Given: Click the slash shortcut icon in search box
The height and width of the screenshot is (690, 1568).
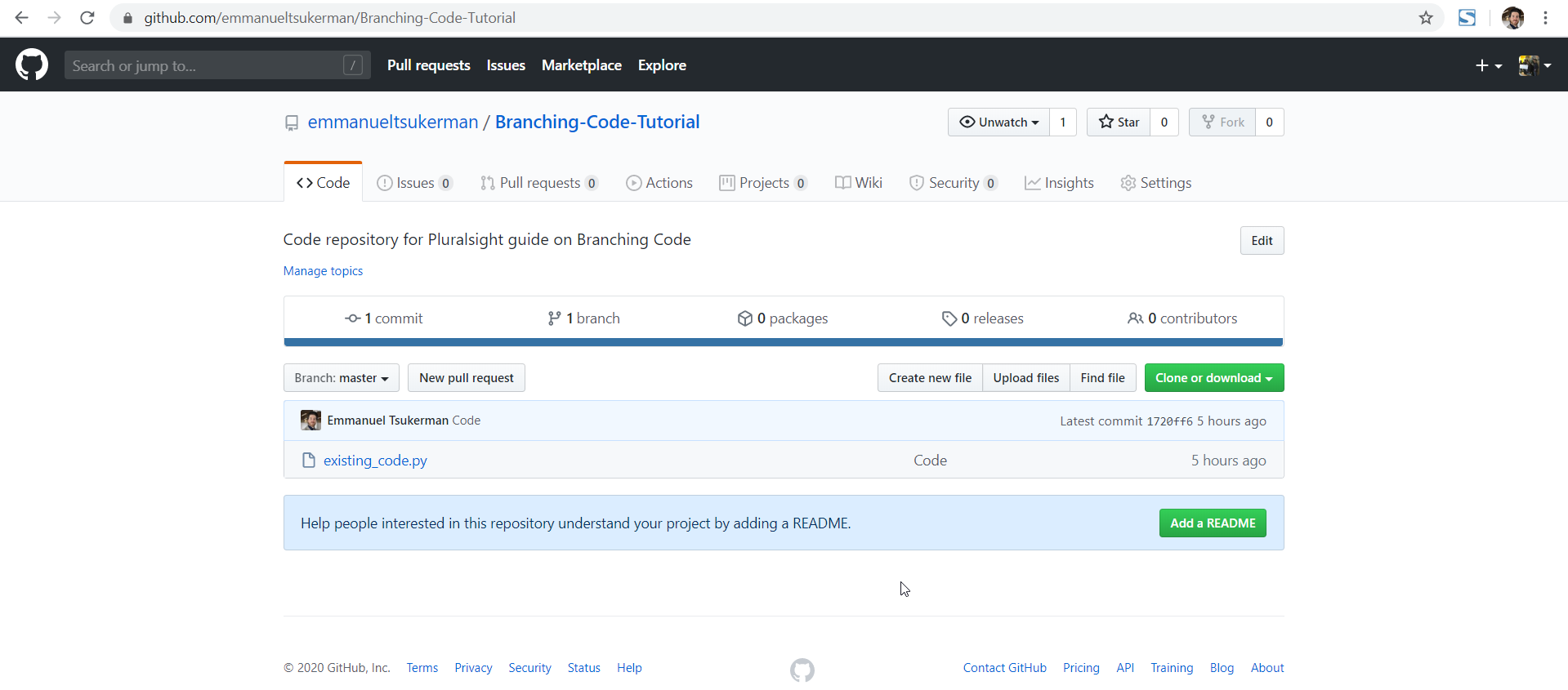Looking at the screenshot, I should pos(353,65).
